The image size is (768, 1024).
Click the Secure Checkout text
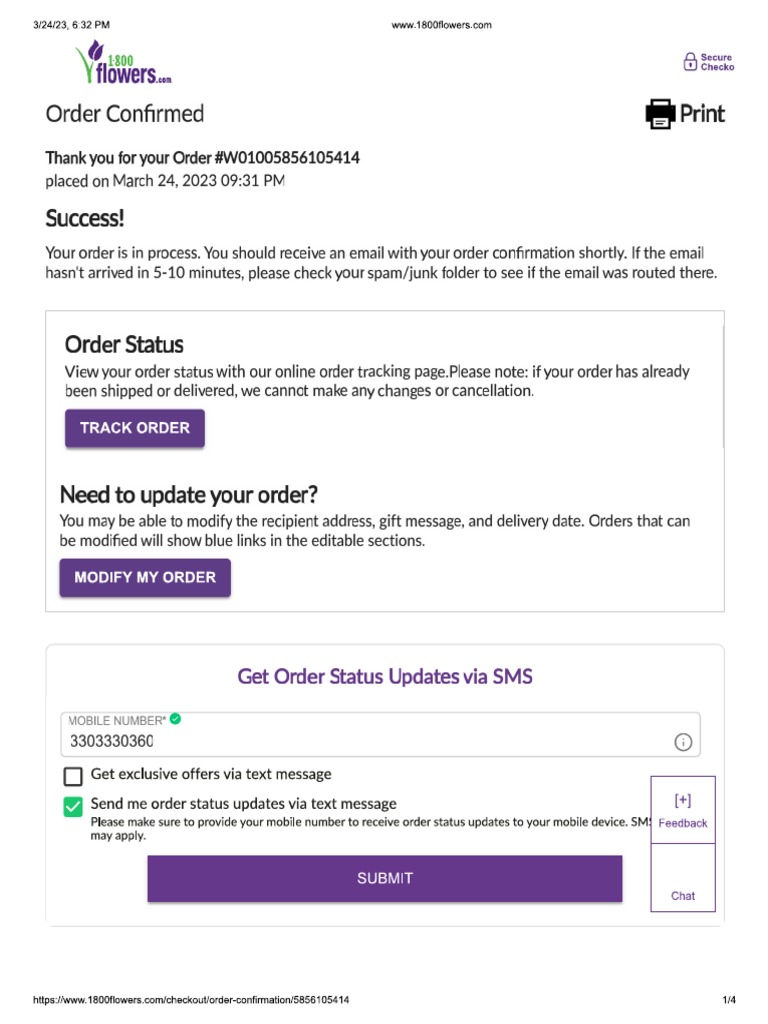pyautogui.click(x=717, y=62)
